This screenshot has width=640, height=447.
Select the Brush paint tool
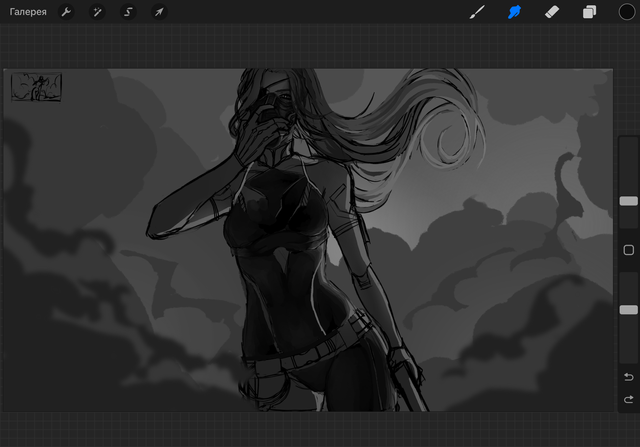coord(477,12)
